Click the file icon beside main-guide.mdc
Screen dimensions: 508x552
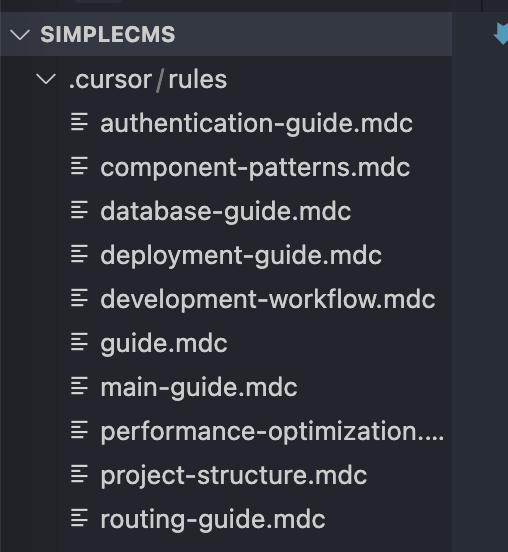pyautogui.click(x=79, y=386)
